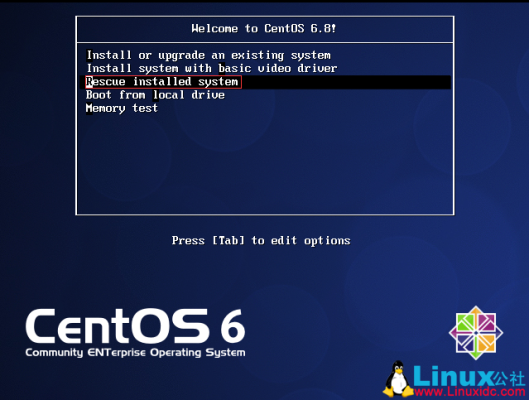The image size is (529, 400).
Task: Pick Boot from local drive option
Action: [155, 95]
